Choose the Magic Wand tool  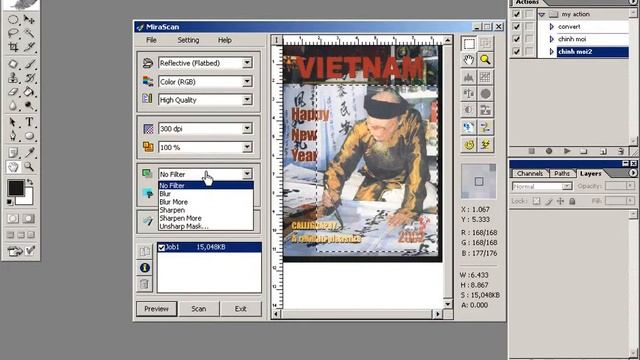29,33
